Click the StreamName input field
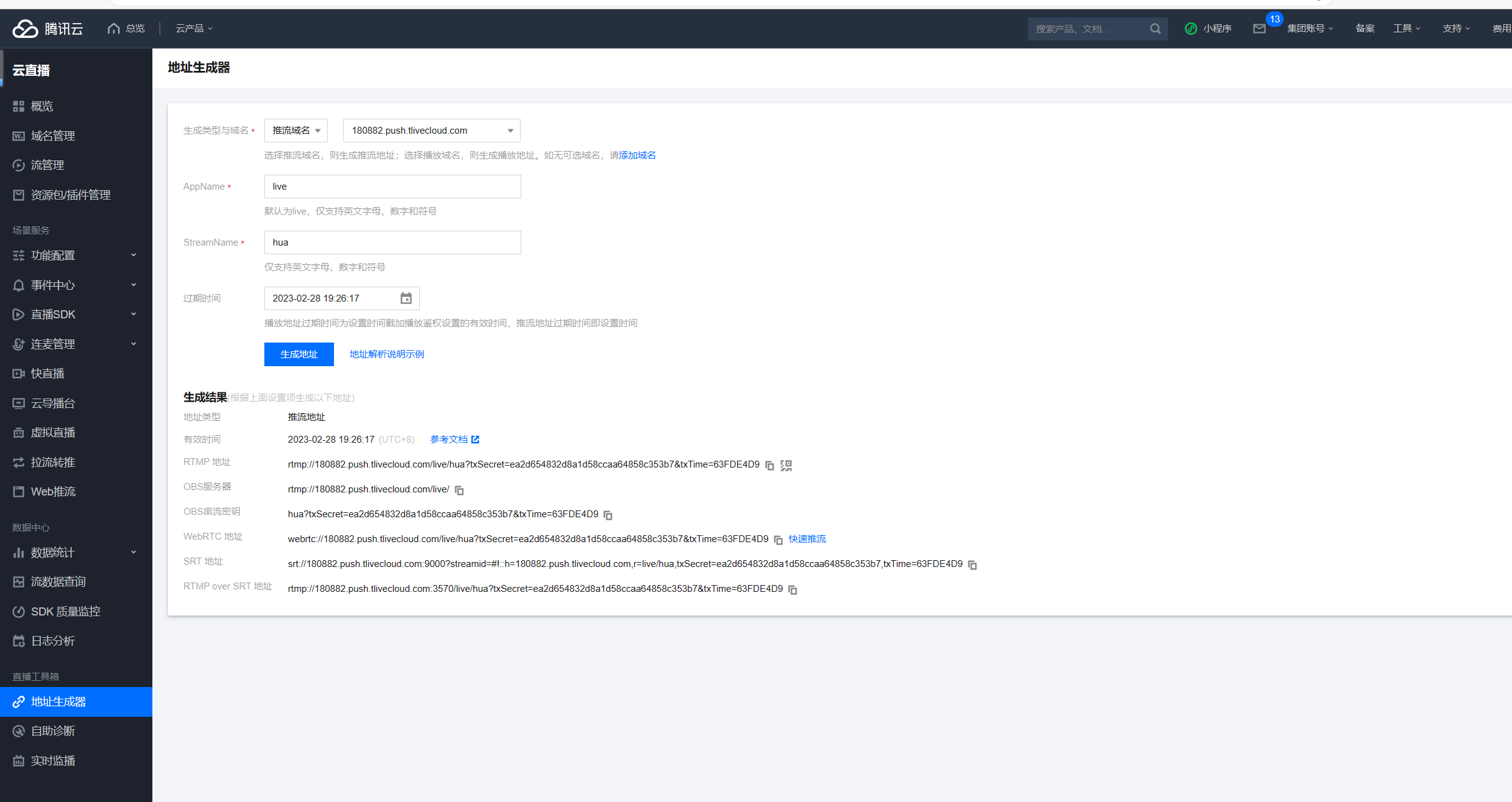1512x802 pixels. 392,242
